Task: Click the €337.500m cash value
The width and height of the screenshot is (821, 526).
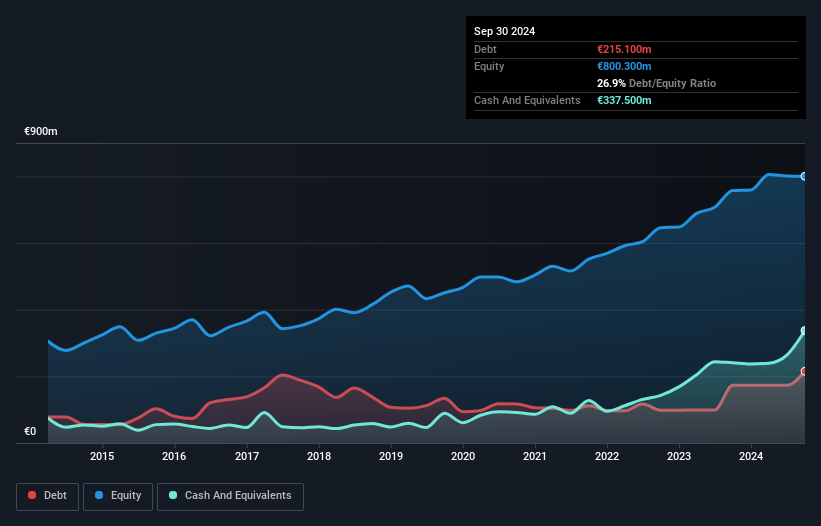Action: (625, 100)
